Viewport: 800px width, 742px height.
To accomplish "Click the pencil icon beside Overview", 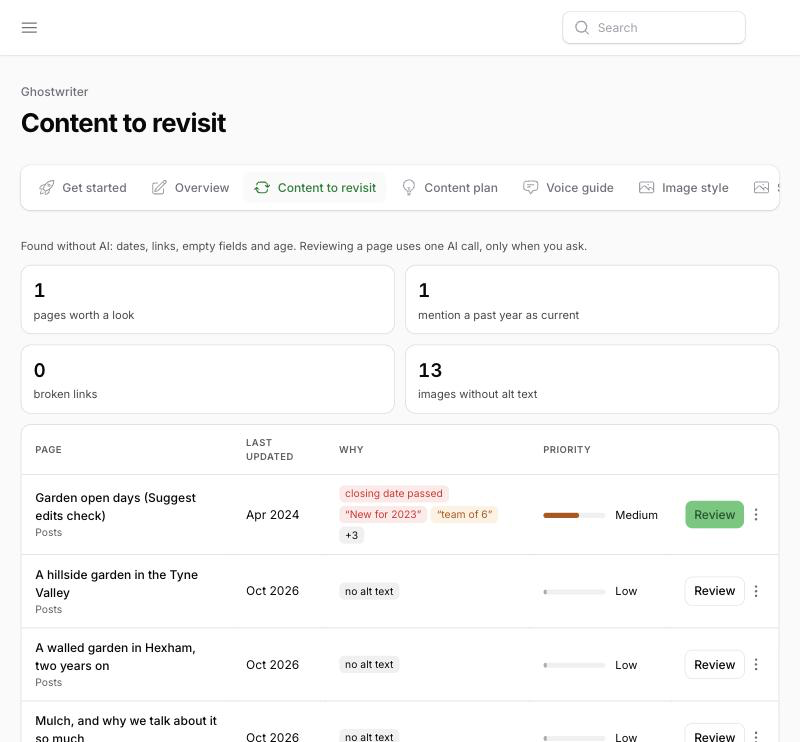I will (x=159, y=188).
